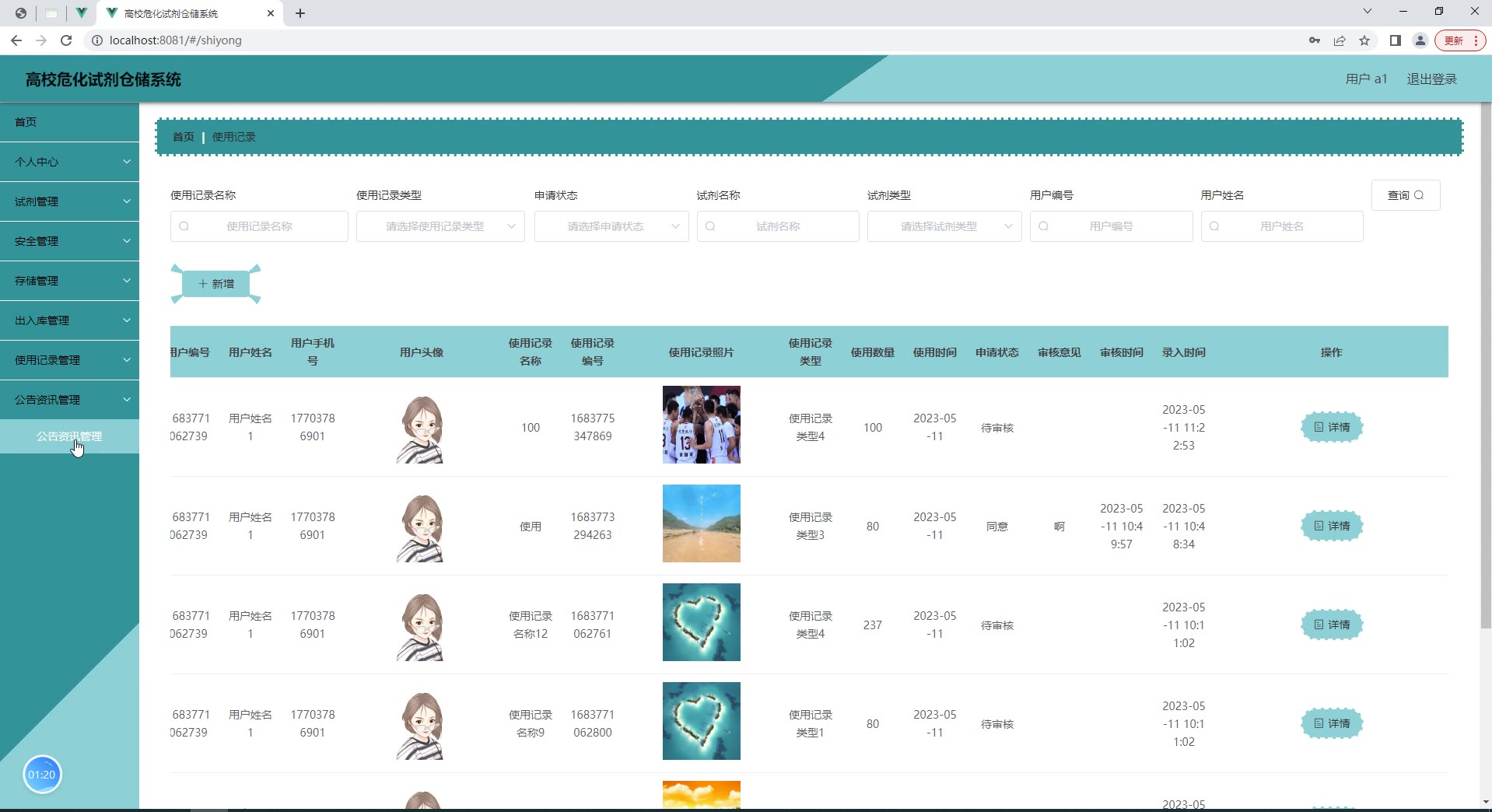Click the 同意 status cell
This screenshot has width=1492, height=812.
coord(997,527)
